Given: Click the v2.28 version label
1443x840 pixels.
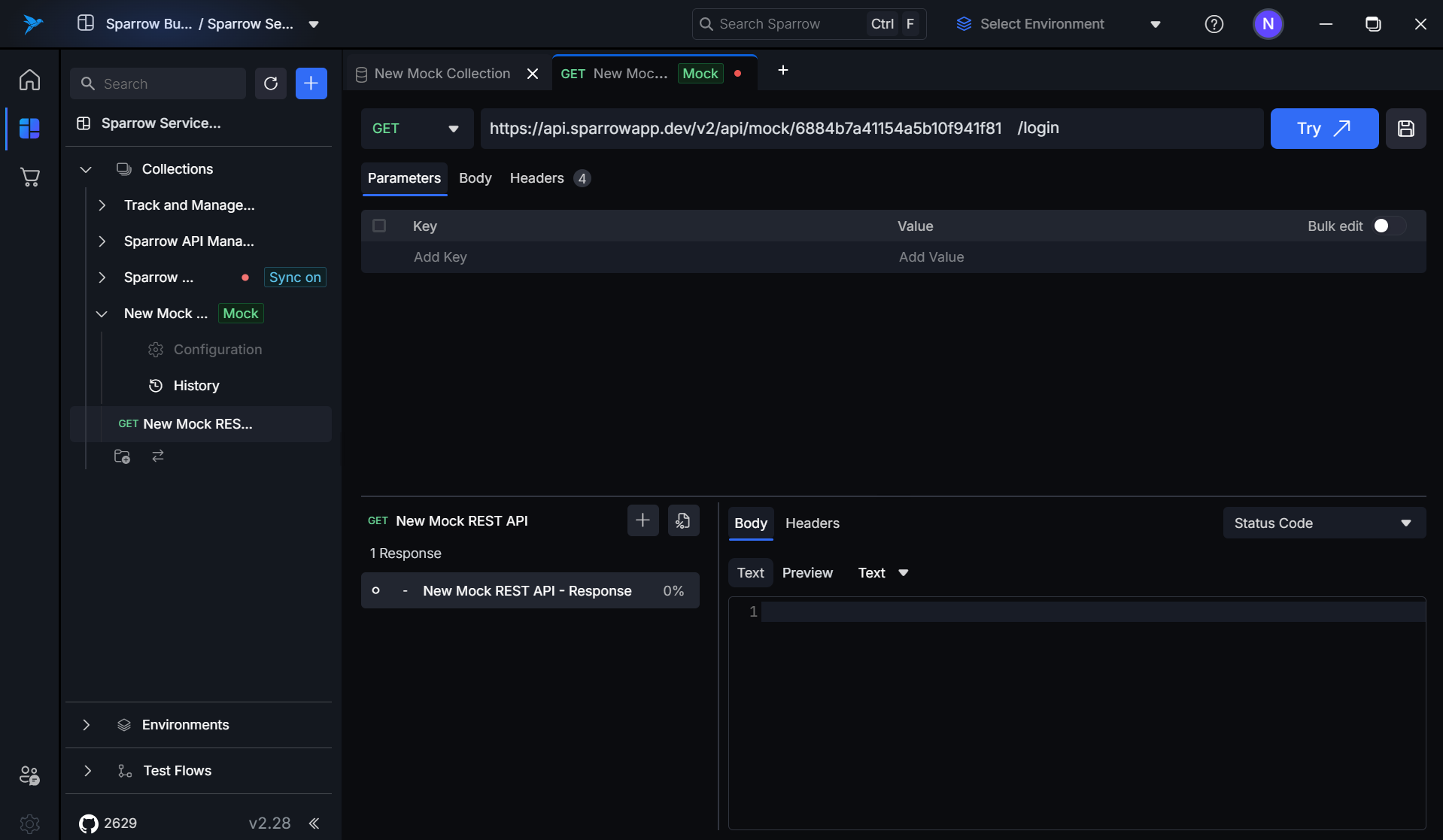Looking at the screenshot, I should tap(269, 823).
